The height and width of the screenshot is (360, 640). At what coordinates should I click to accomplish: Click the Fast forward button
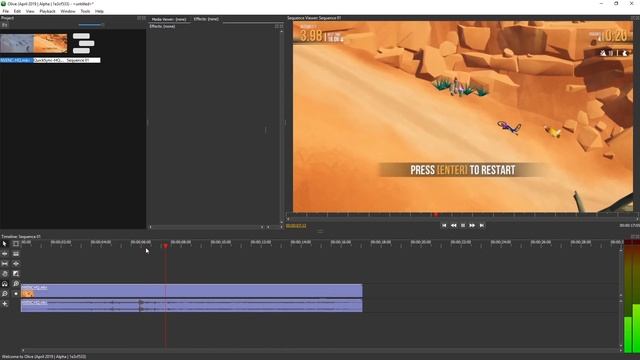tap(472, 225)
